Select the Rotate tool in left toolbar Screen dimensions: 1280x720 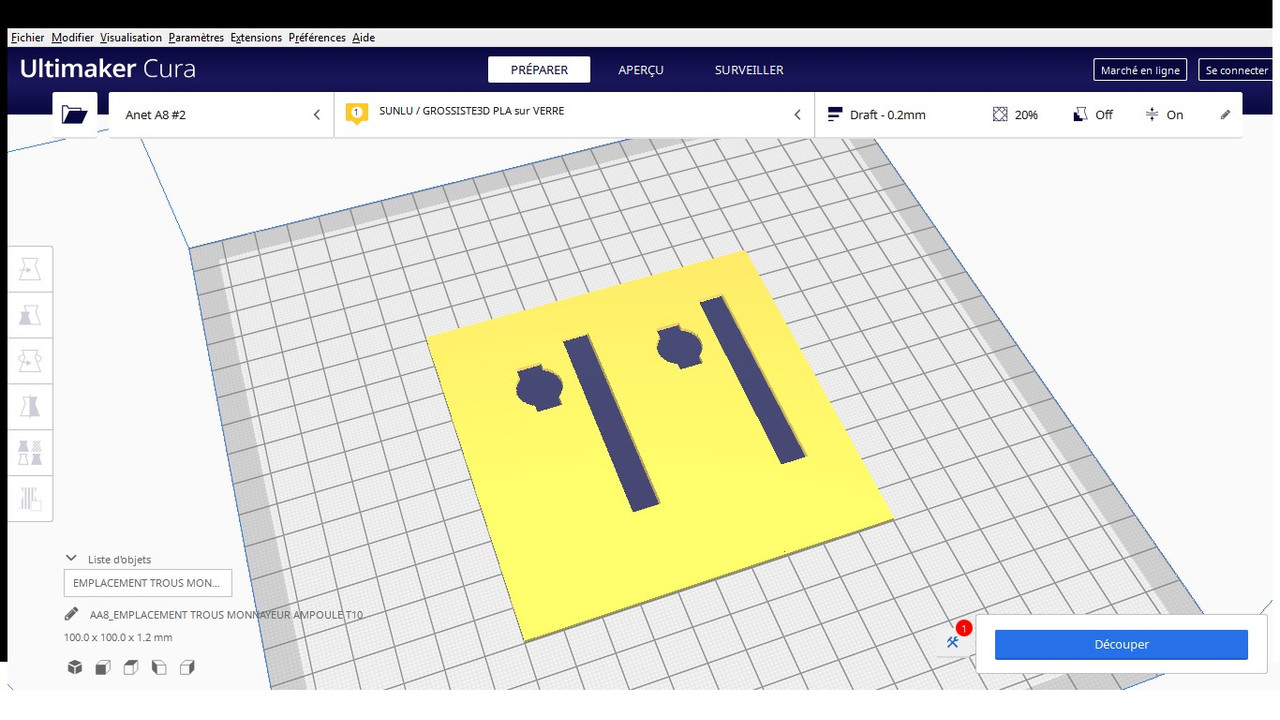click(x=30, y=361)
